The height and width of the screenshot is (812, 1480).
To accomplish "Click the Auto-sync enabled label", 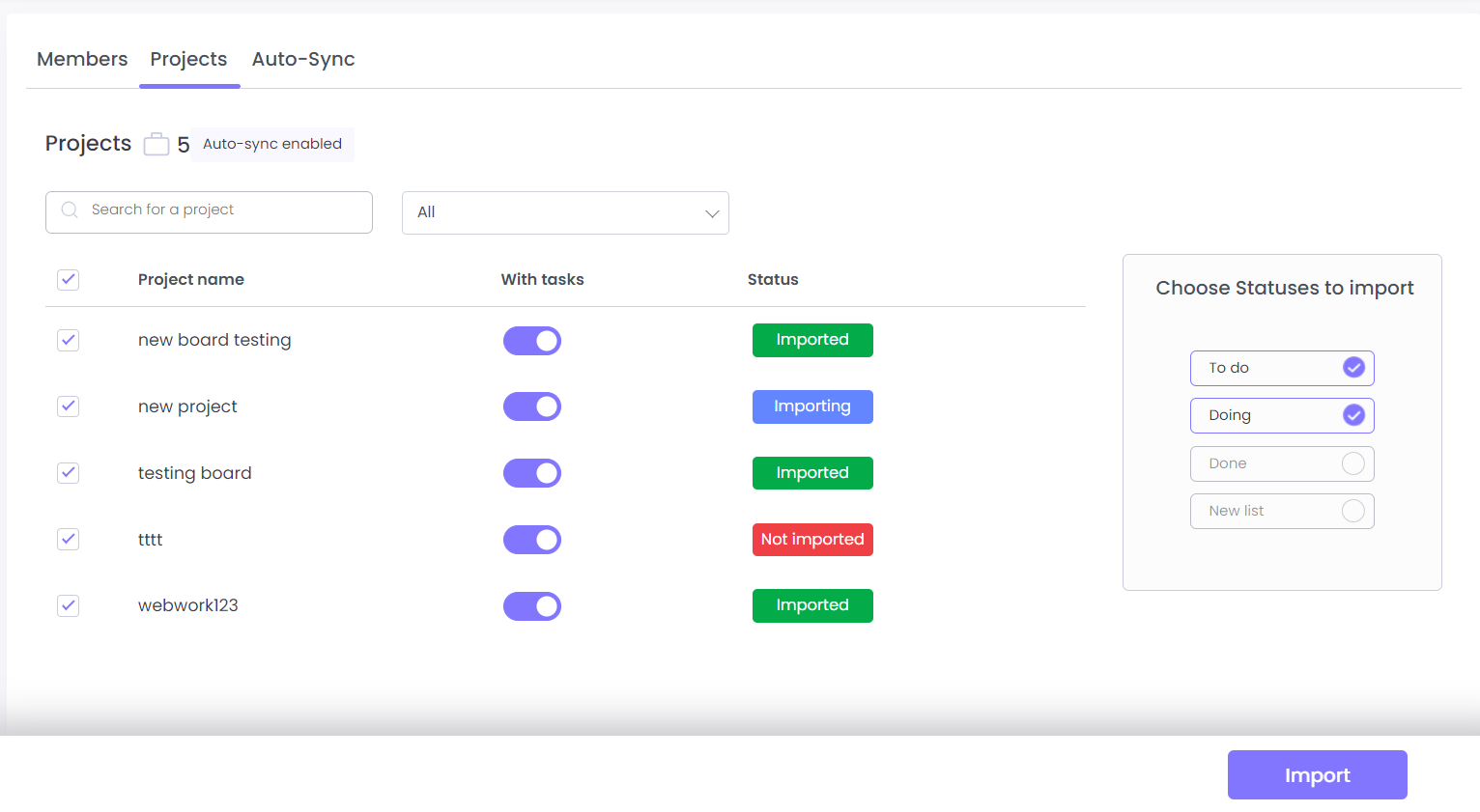I will (272, 144).
